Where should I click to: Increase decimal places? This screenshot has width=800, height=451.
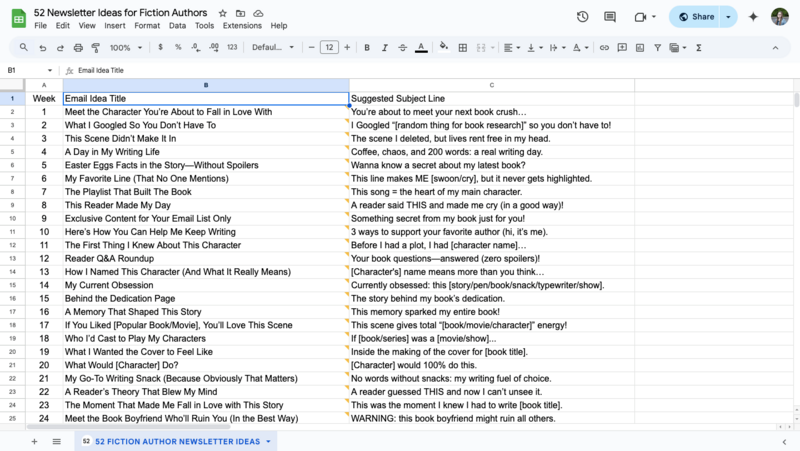tap(214, 47)
